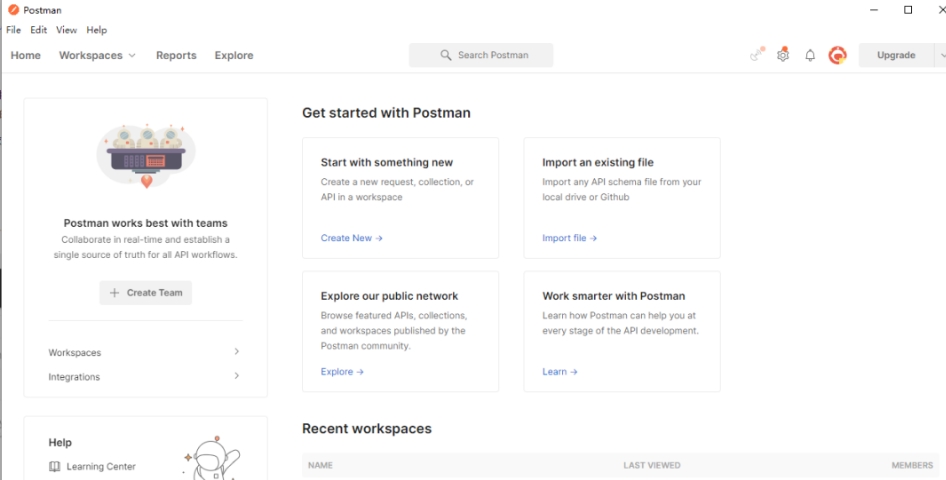This screenshot has width=946, height=480.
Task: Click the NAME column header
Action: point(320,466)
